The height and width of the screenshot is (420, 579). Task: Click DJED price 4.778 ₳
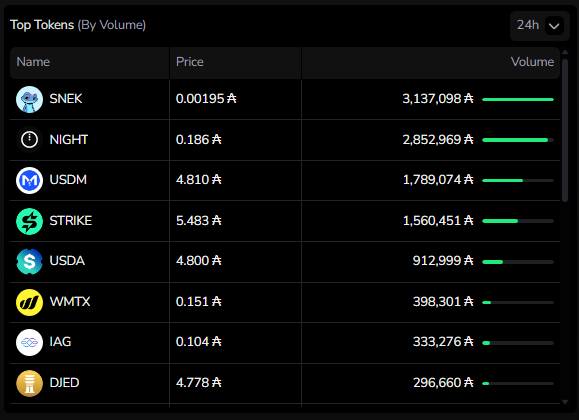click(199, 383)
